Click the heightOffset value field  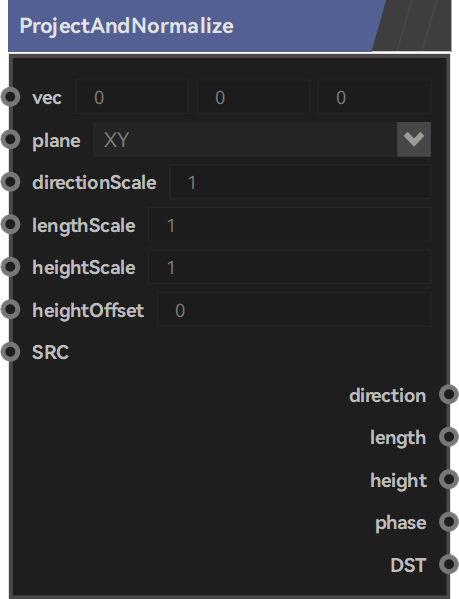tap(294, 309)
